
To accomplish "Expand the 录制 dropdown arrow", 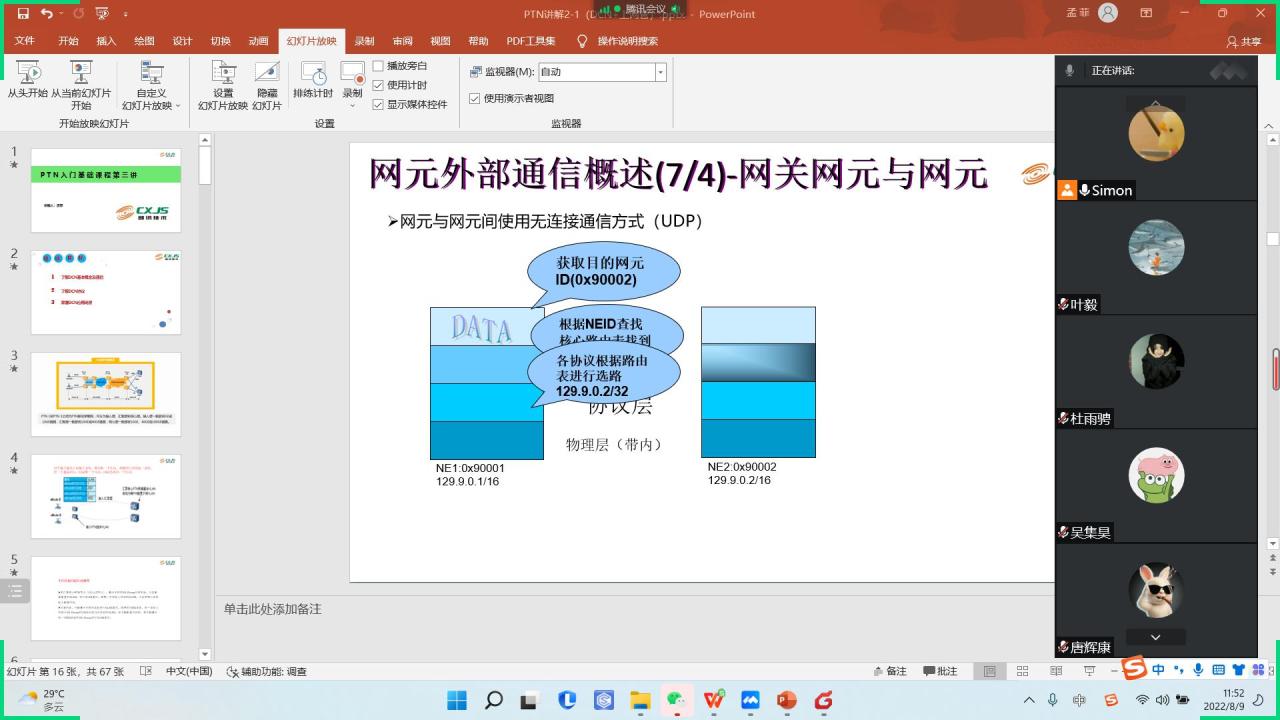I will pyautogui.click(x=352, y=105).
